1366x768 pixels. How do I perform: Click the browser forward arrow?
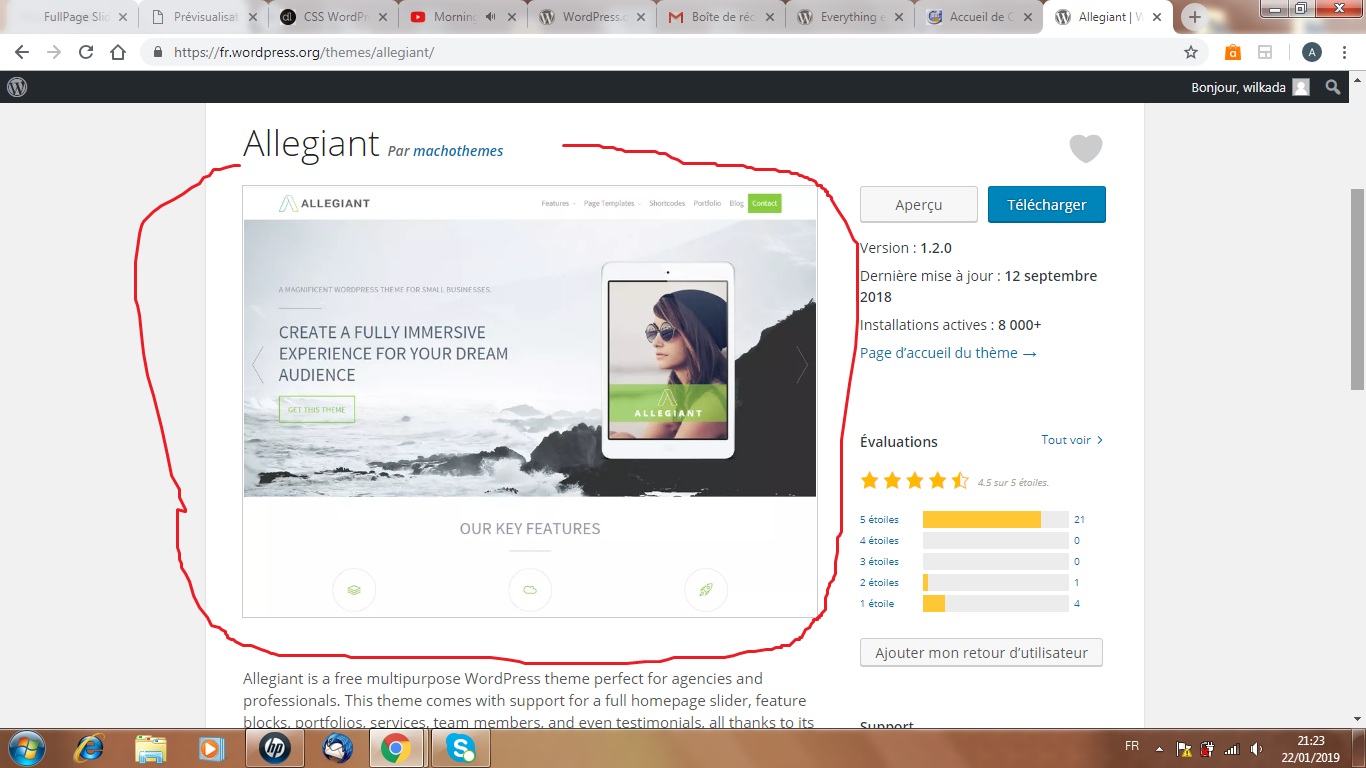tap(54, 52)
